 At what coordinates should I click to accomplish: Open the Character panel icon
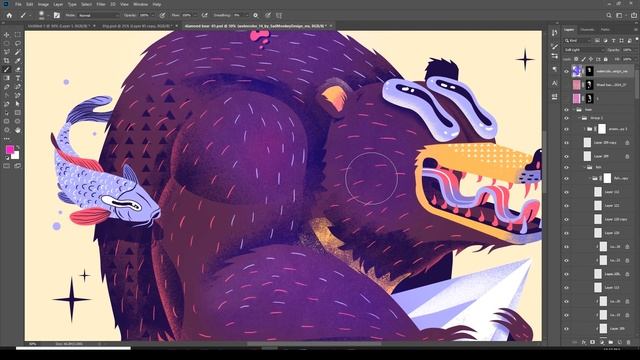554,83
